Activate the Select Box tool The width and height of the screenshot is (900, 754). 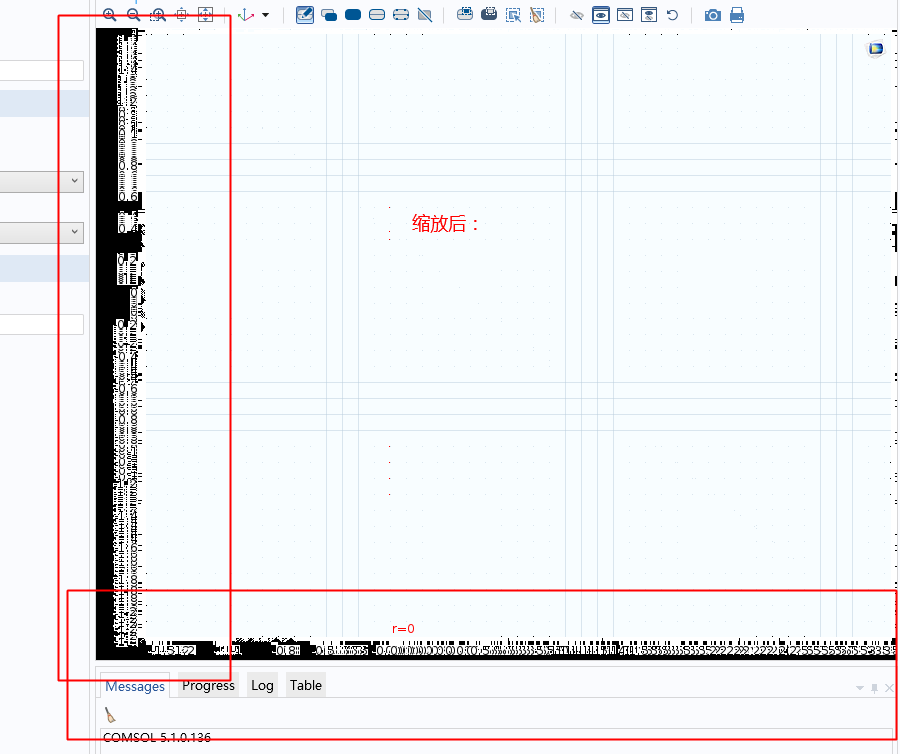pyautogui.click(x=465, y=14)
